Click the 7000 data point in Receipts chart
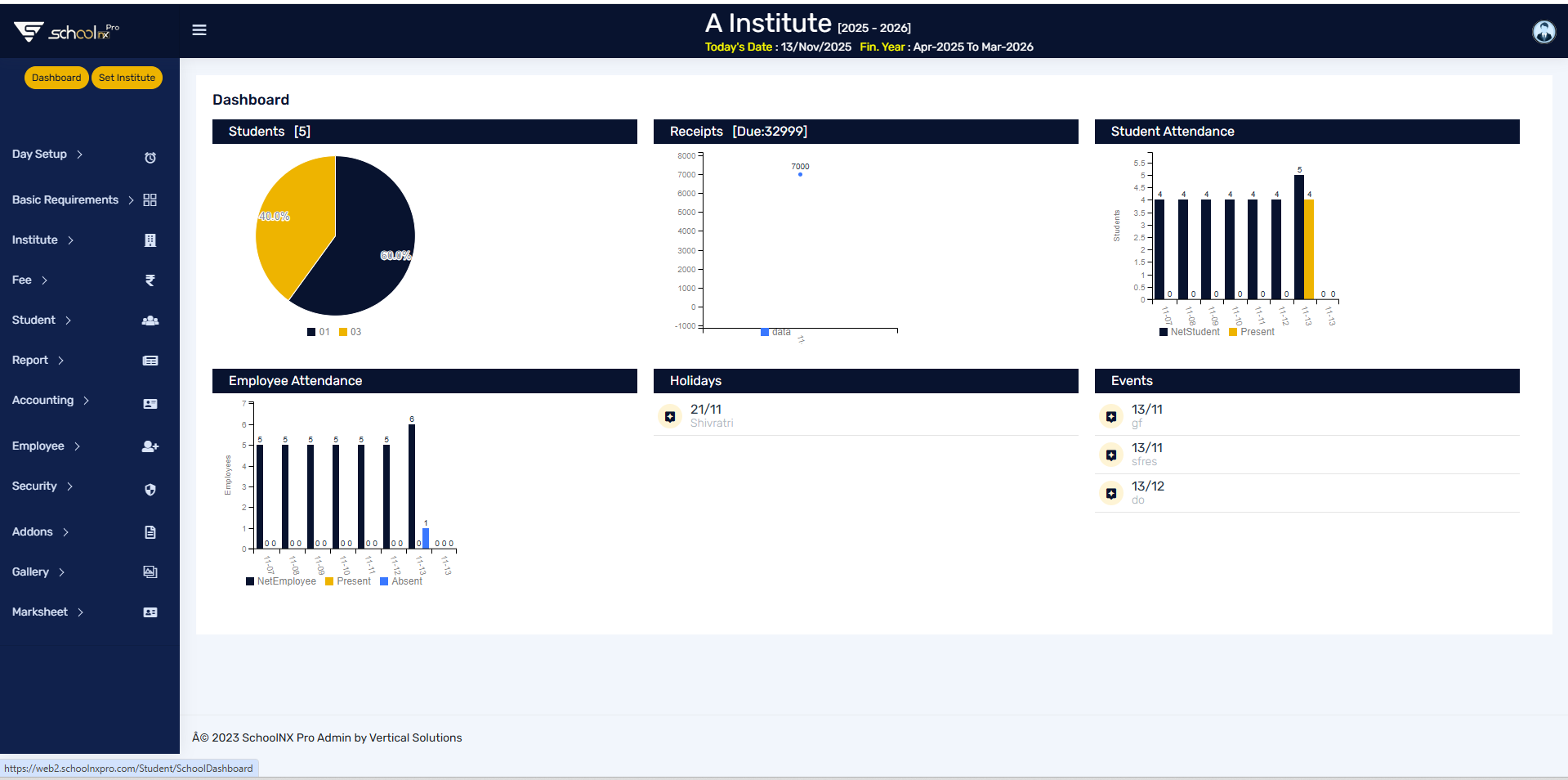This screenshot has height=780, width=1568. click(x=800, y=174)
